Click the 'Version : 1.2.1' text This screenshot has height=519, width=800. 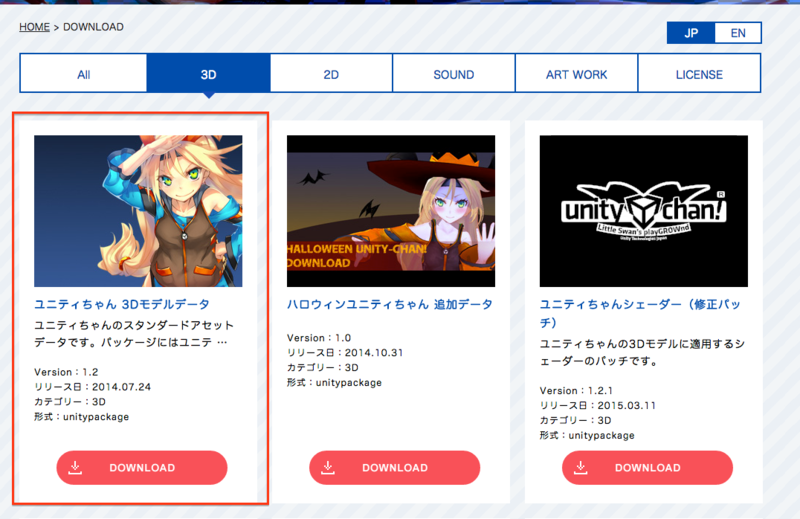pyautogui.click(x=576, y=390)
